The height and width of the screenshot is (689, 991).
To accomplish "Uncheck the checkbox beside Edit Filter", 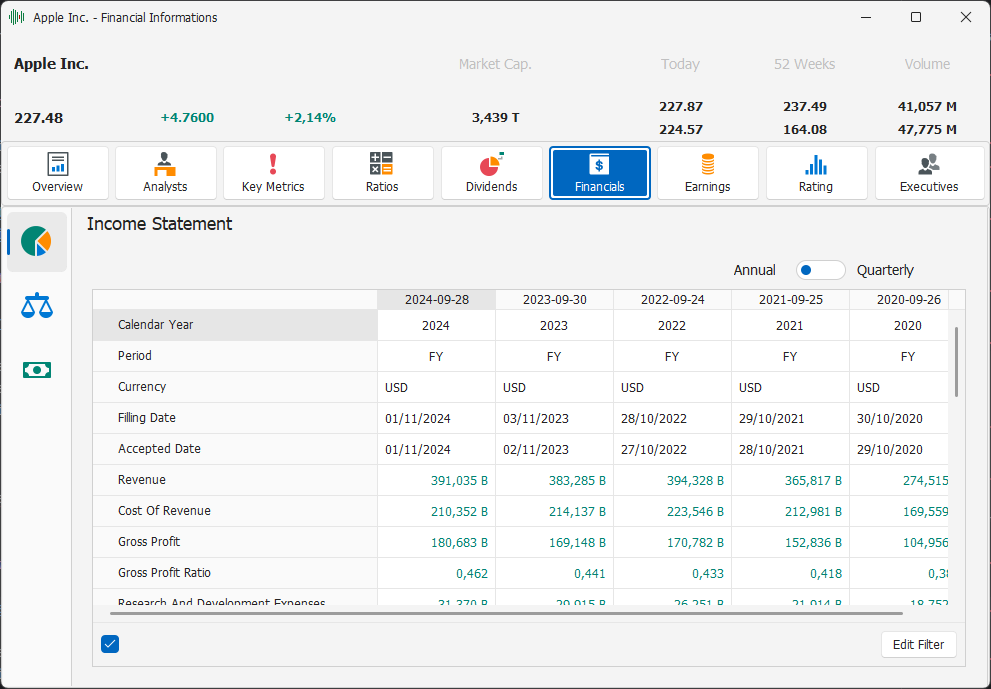I will tap(110, 644).
